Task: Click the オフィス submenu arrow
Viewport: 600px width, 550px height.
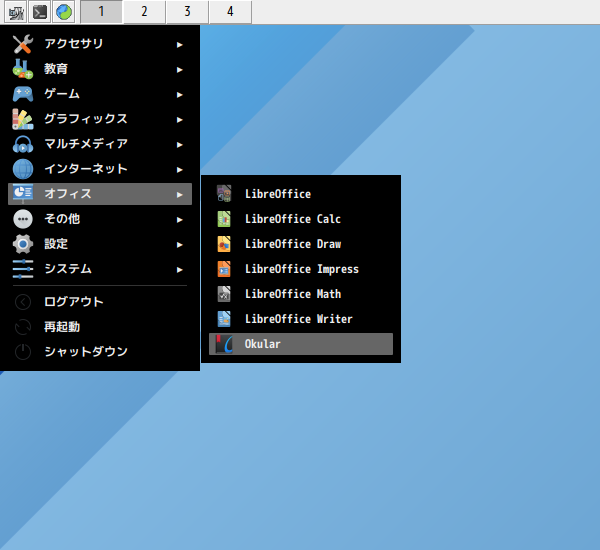Action: [179, 195]
